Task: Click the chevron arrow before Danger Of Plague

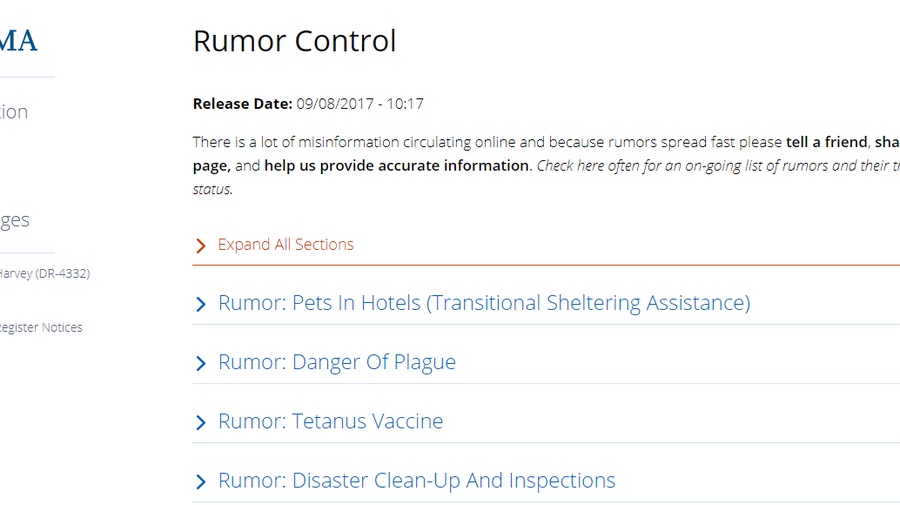Action: click(x=200, y=363)
